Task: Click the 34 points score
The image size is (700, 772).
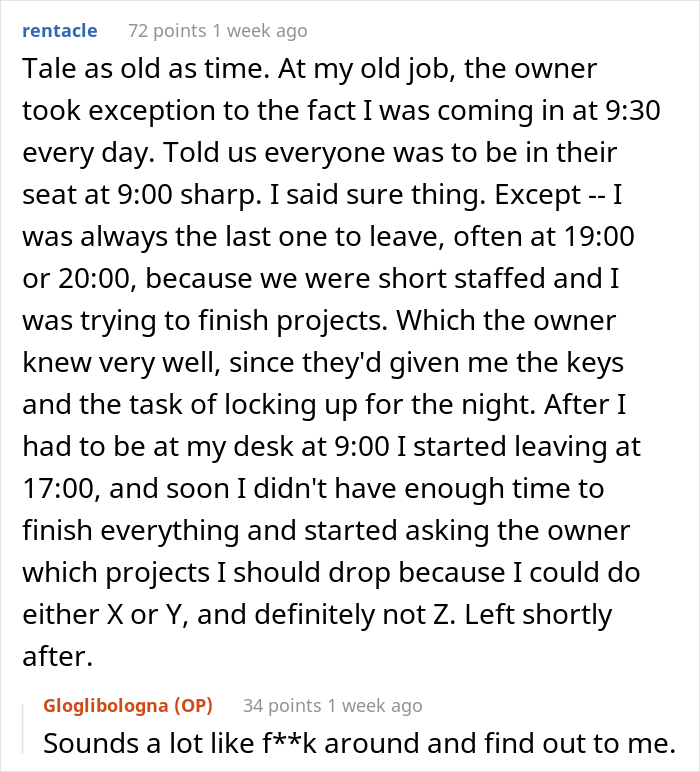Action: click(282, 706)
